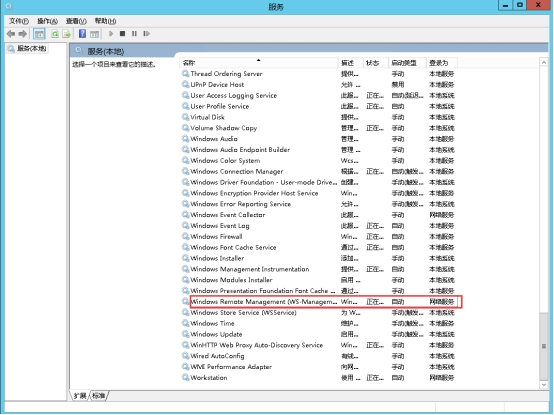Viewport: 554px width, 415px height.
Task: Open the 操作(A) menu
Action: (47, 21)
